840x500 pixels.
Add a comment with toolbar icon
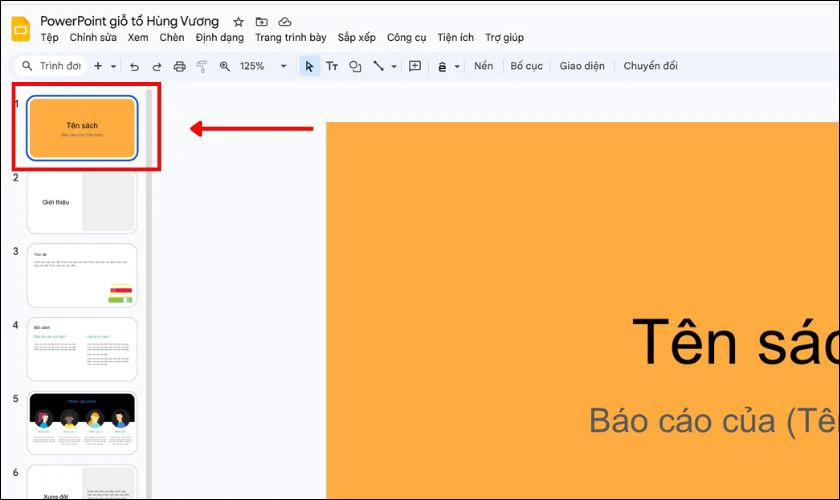click(x=415, y=66)
